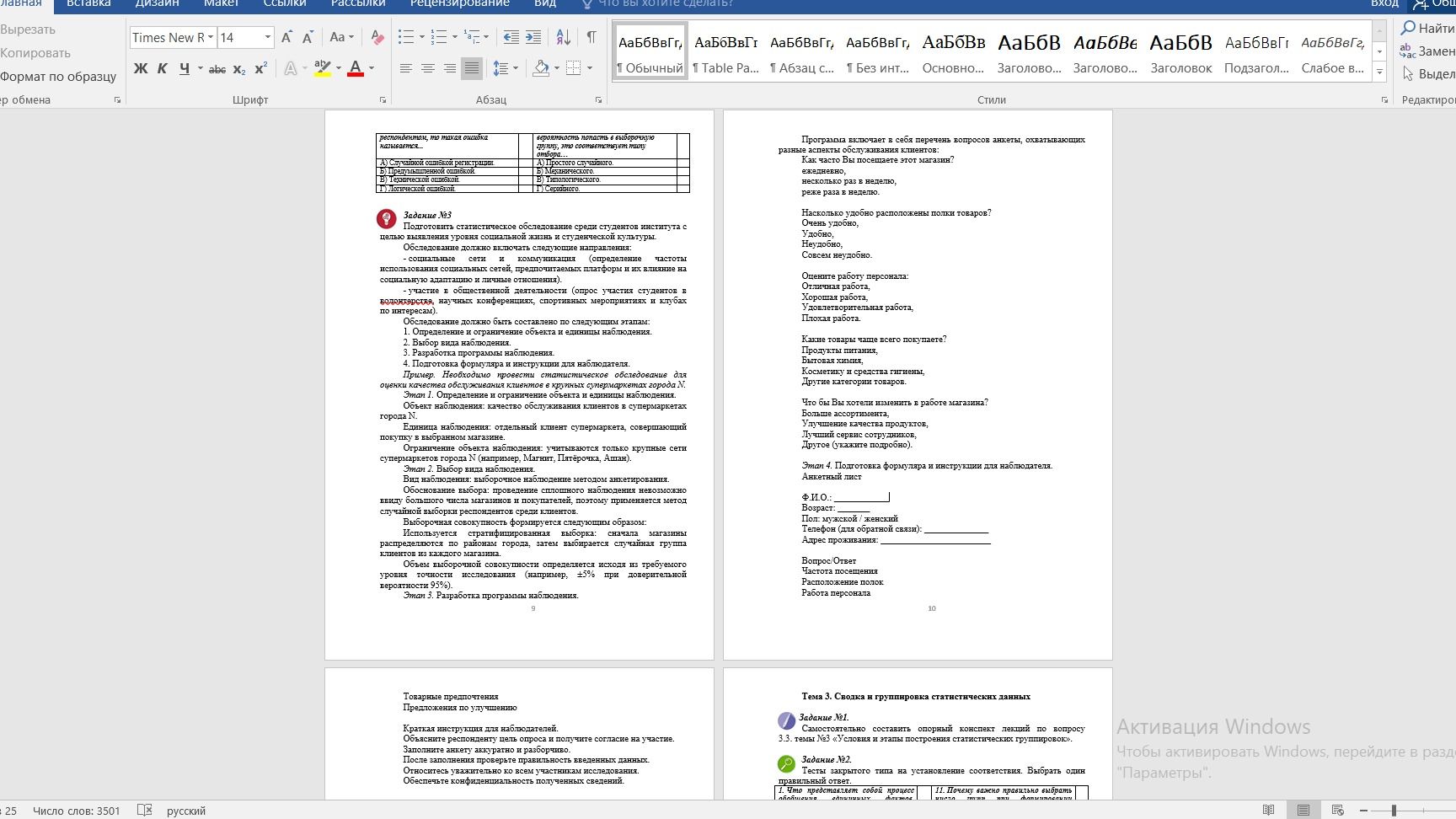Increase font size with the grow button

coord(286,37)
